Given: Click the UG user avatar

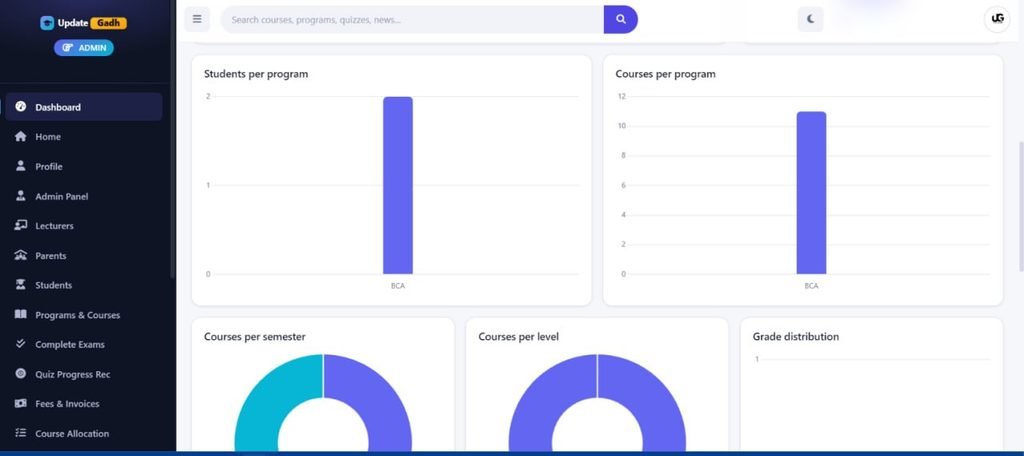Looking at the screenshot, I should point(997,20).
